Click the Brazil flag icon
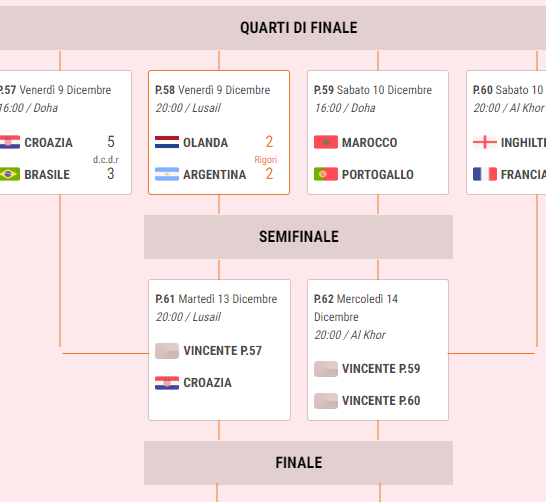This screenshot has width=546, height=502. (10, 174)
